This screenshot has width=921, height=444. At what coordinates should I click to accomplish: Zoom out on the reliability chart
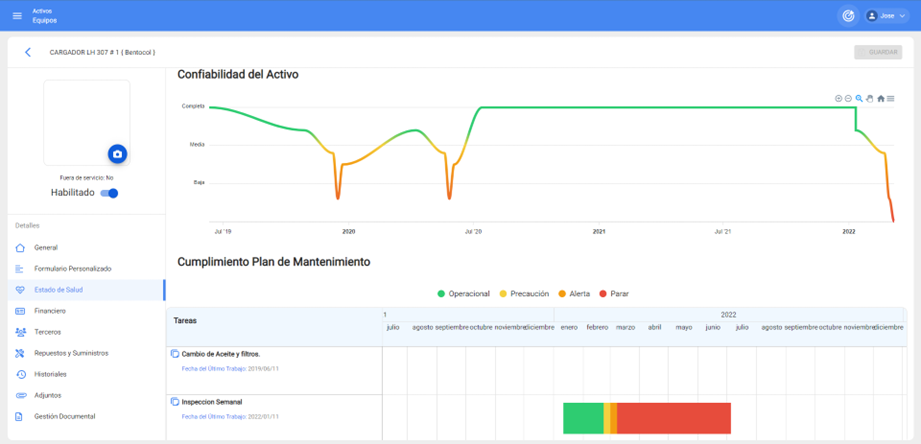pyautogui.click(x=848, y=98)
